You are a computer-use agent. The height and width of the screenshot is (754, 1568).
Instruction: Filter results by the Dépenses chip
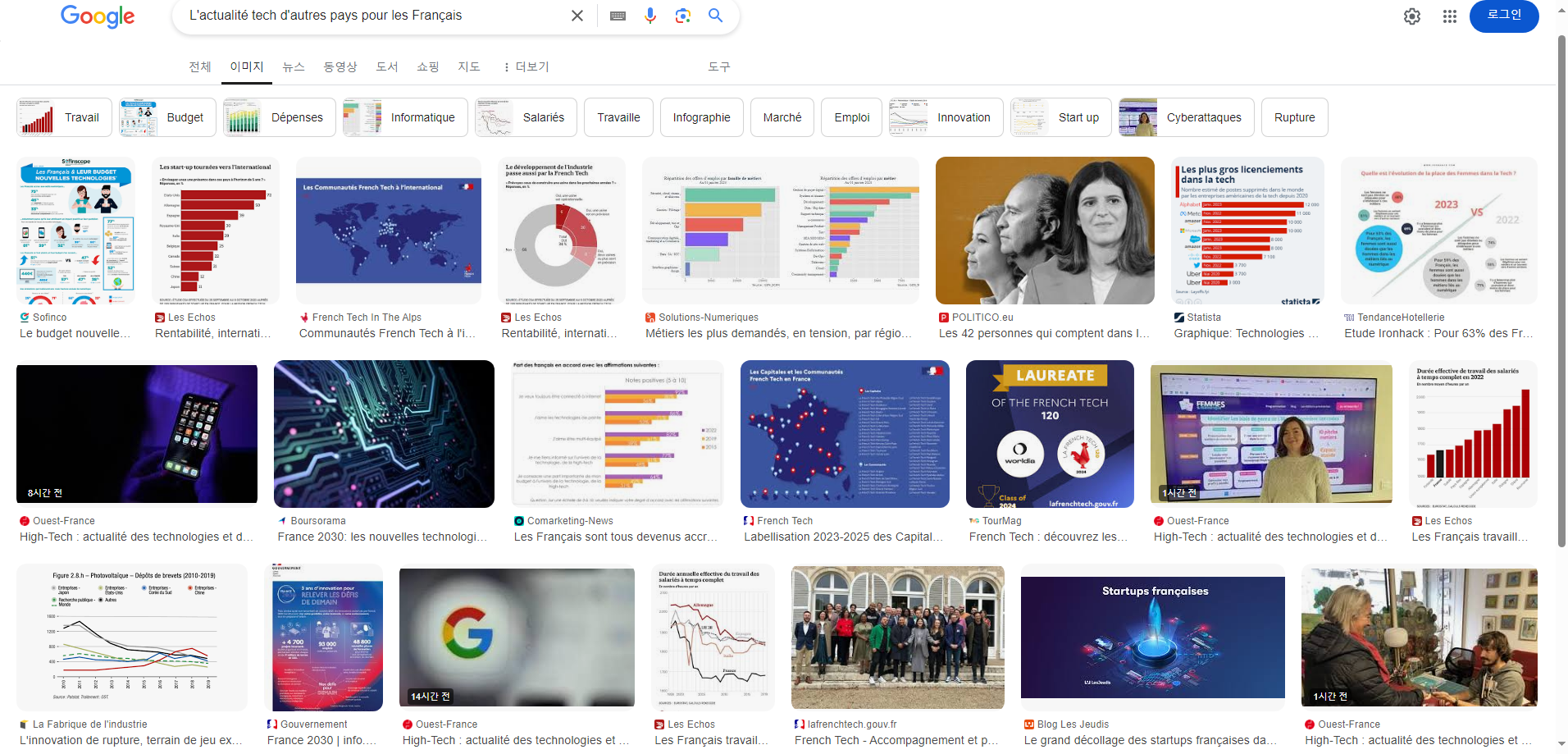pyautogui.click(x=280, y=117)
